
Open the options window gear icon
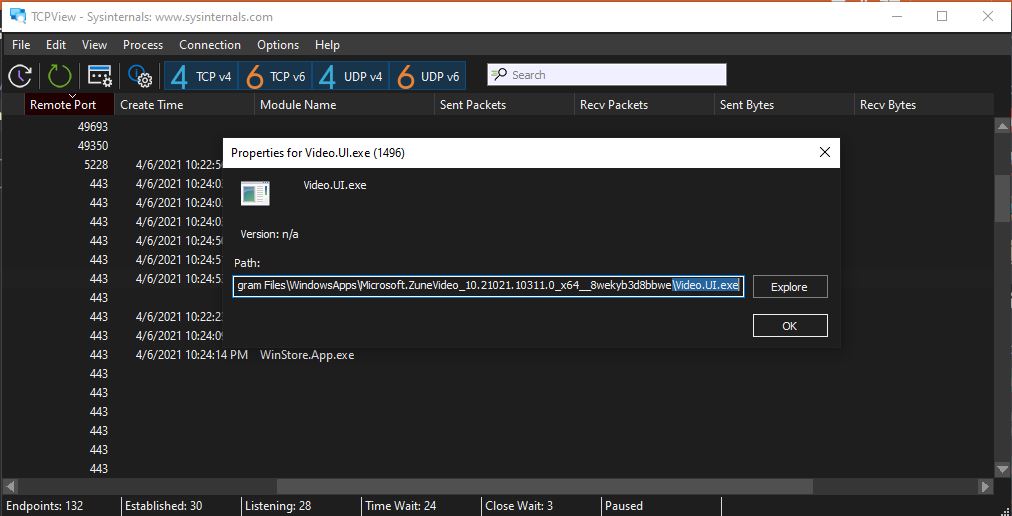pyautogui.click(x=100, y=76)
